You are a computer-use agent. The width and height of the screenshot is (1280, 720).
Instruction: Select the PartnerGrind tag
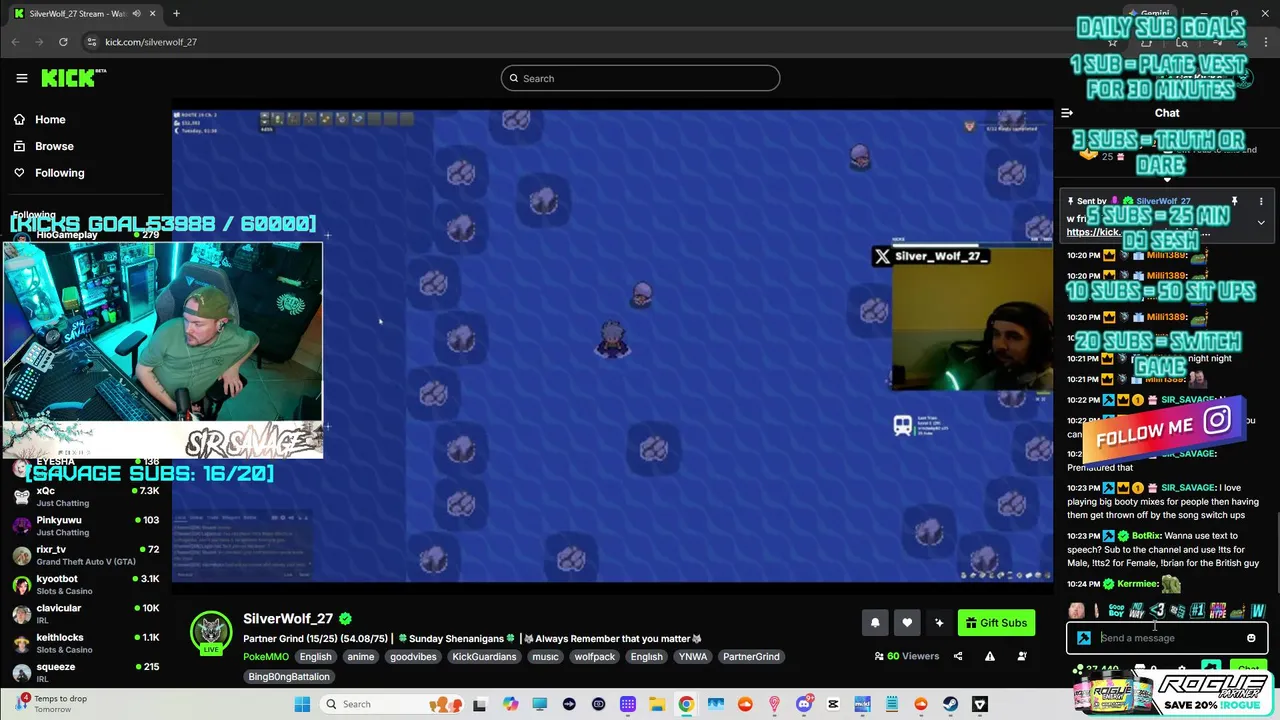coord(751,657)
